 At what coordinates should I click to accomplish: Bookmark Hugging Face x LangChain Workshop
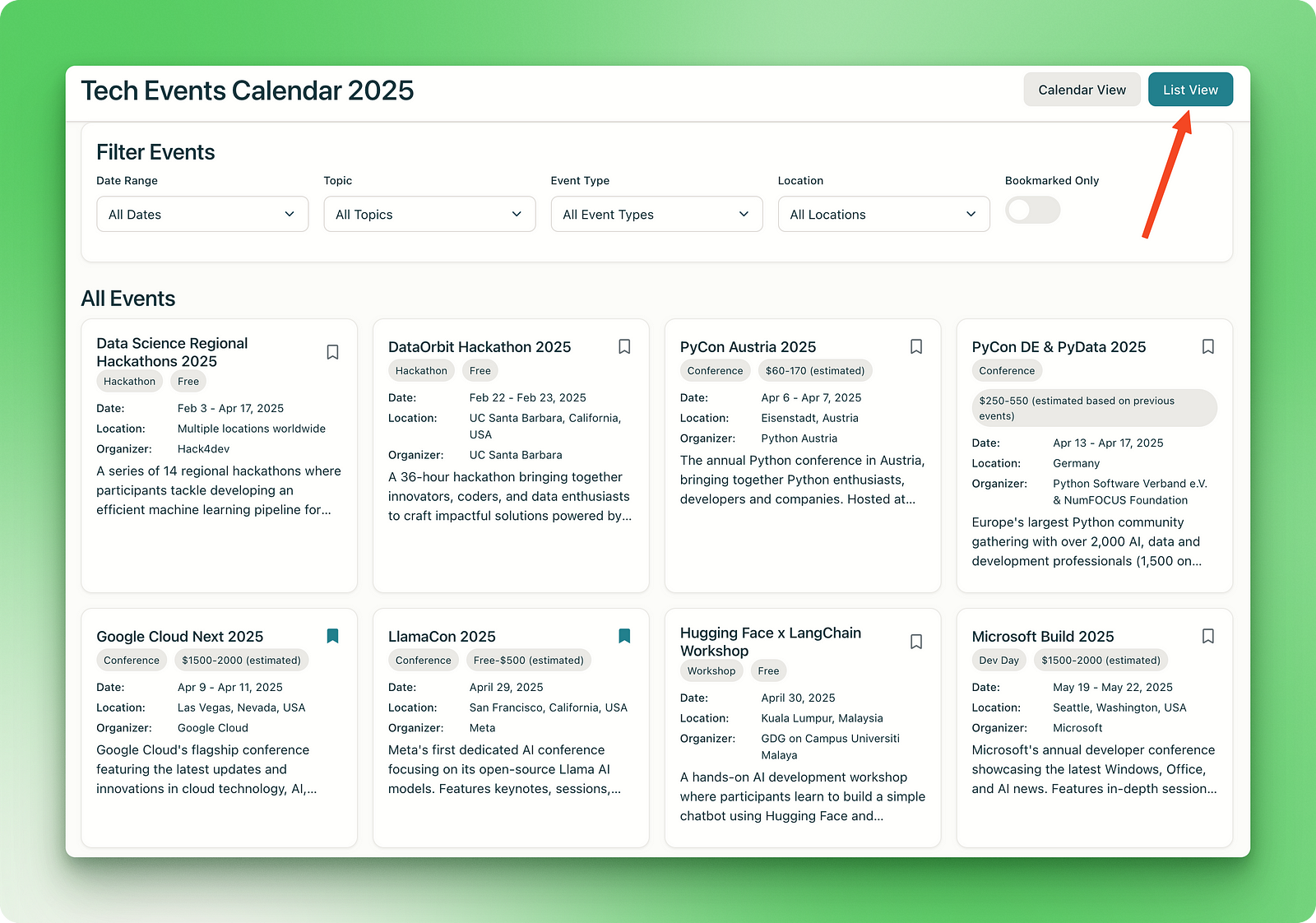click(916, 642)
